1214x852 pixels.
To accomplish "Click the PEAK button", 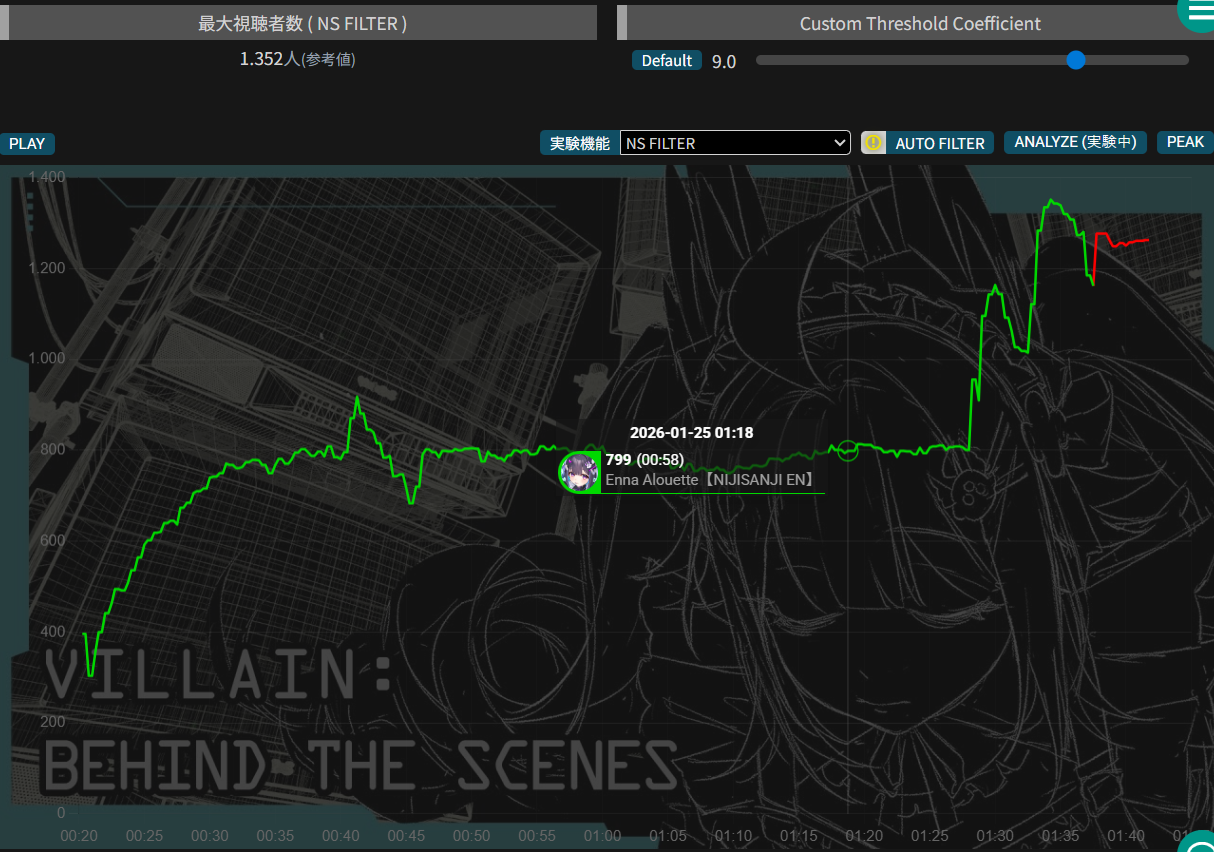I will tap(1185, 142).
